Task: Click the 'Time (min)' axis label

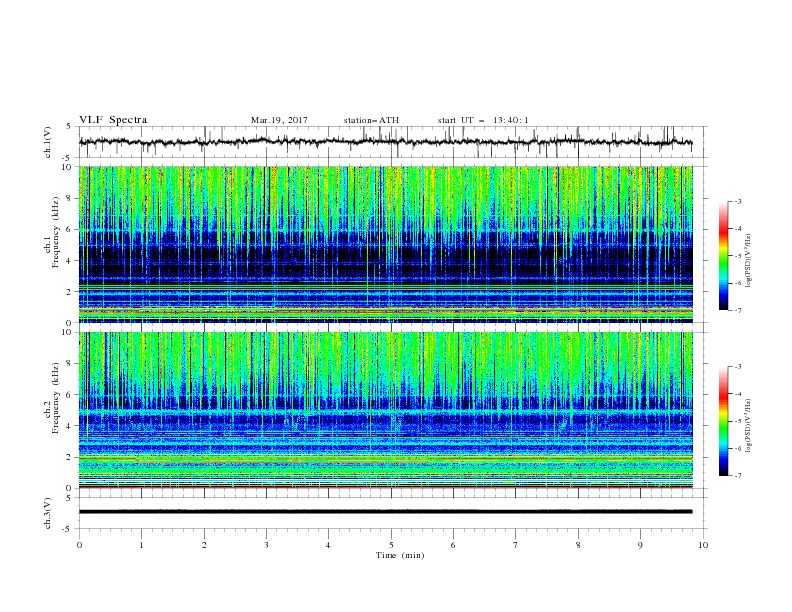Action: 400,555
